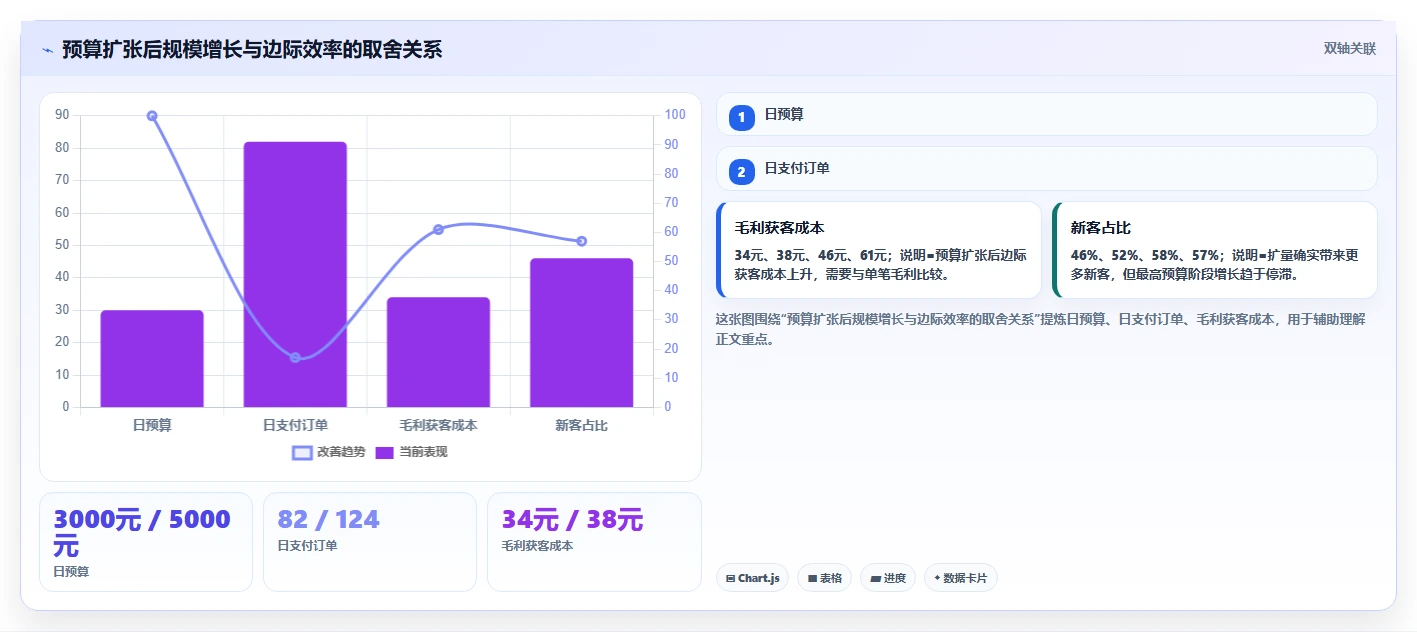Toggle the 当前表现 legend item
The image size is (1417, 632).
click(411, 452)
